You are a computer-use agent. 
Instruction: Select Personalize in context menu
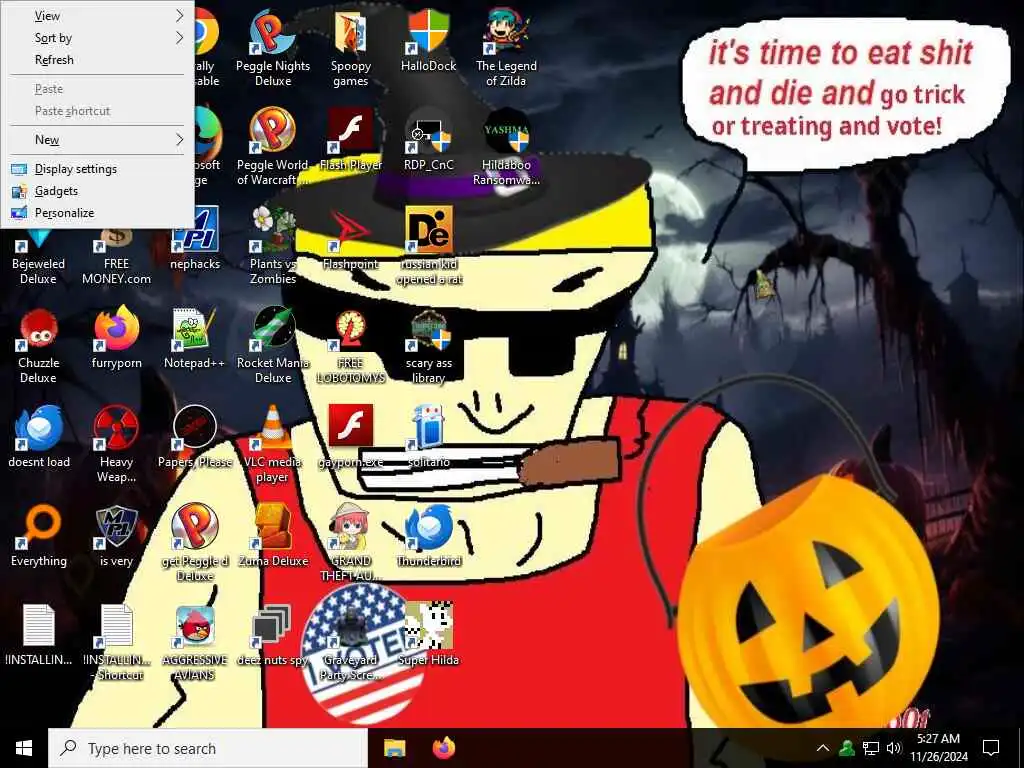pyautogui.click(x=98, y=213)
